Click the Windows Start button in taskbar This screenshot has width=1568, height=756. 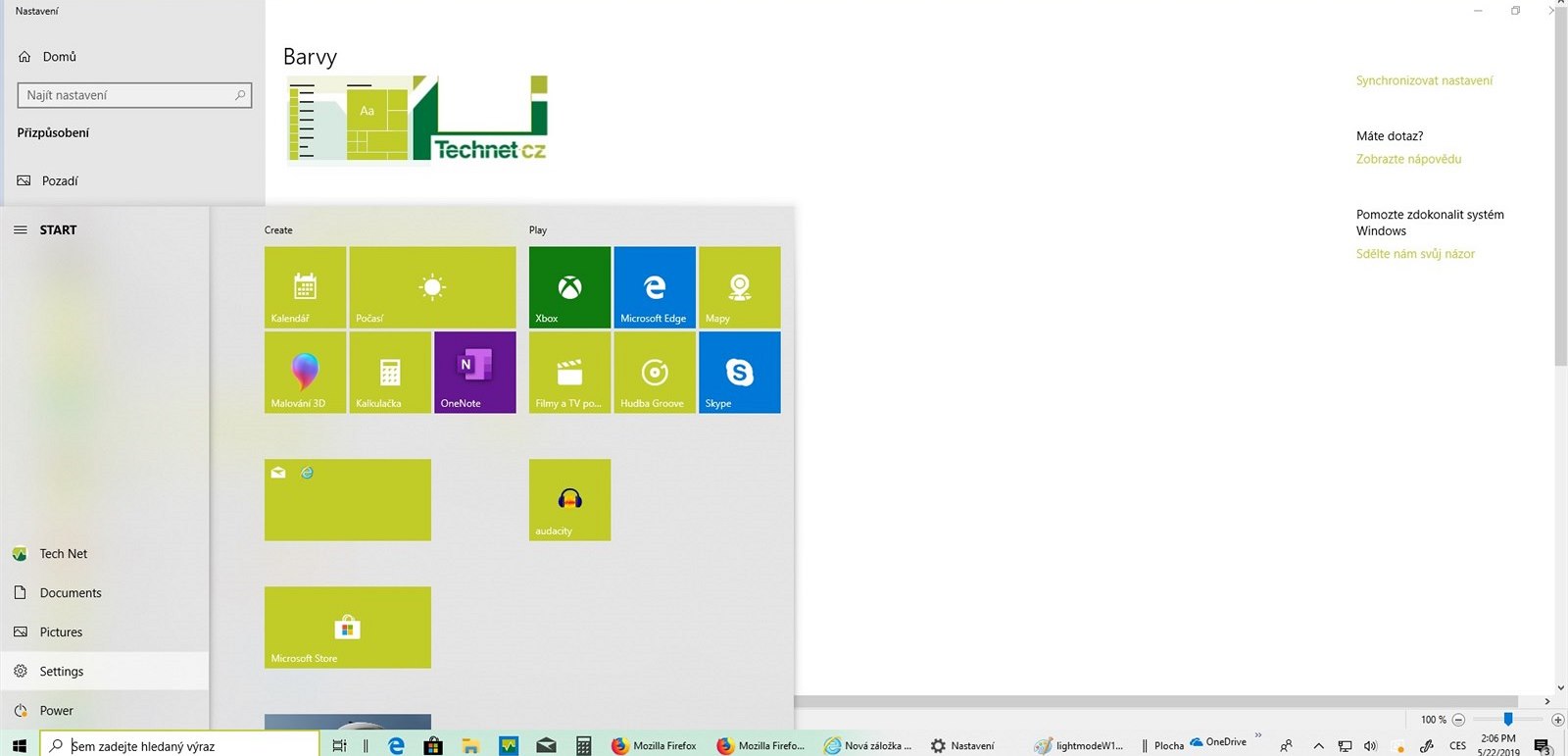[19, 746]
